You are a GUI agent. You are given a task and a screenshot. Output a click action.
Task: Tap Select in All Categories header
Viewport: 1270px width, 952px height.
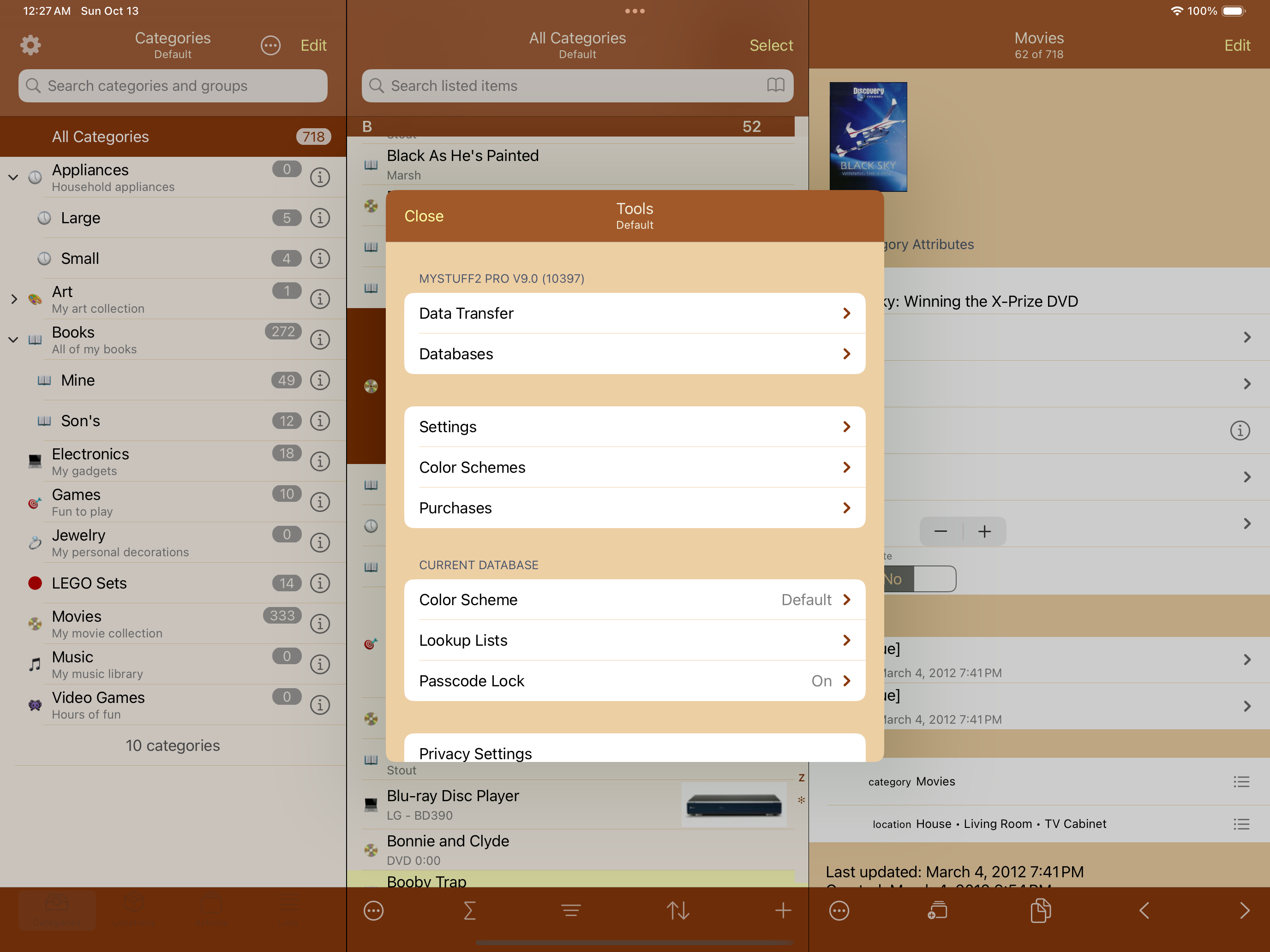click(x=771, y=45)
